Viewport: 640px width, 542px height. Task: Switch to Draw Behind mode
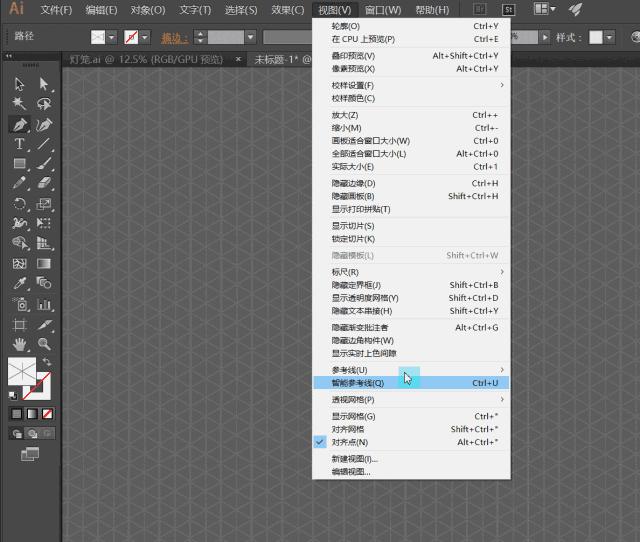point(32,433)
